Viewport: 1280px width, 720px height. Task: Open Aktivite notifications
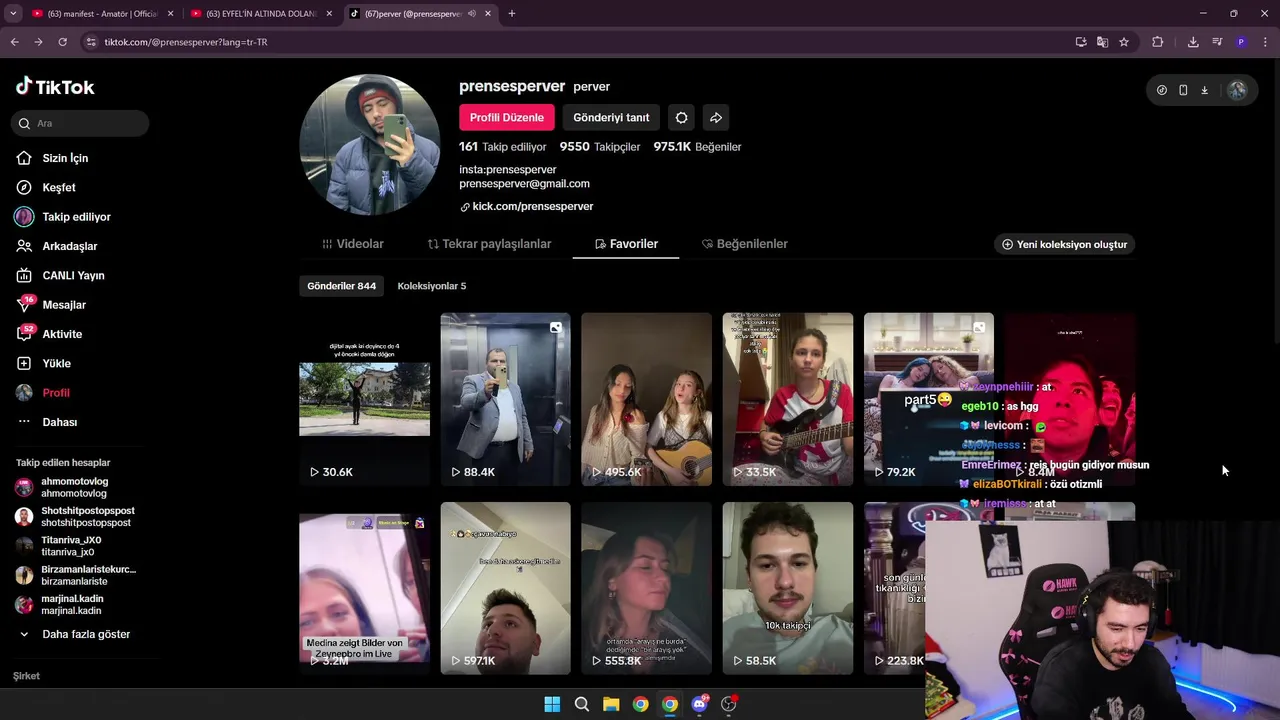[62, 334]
